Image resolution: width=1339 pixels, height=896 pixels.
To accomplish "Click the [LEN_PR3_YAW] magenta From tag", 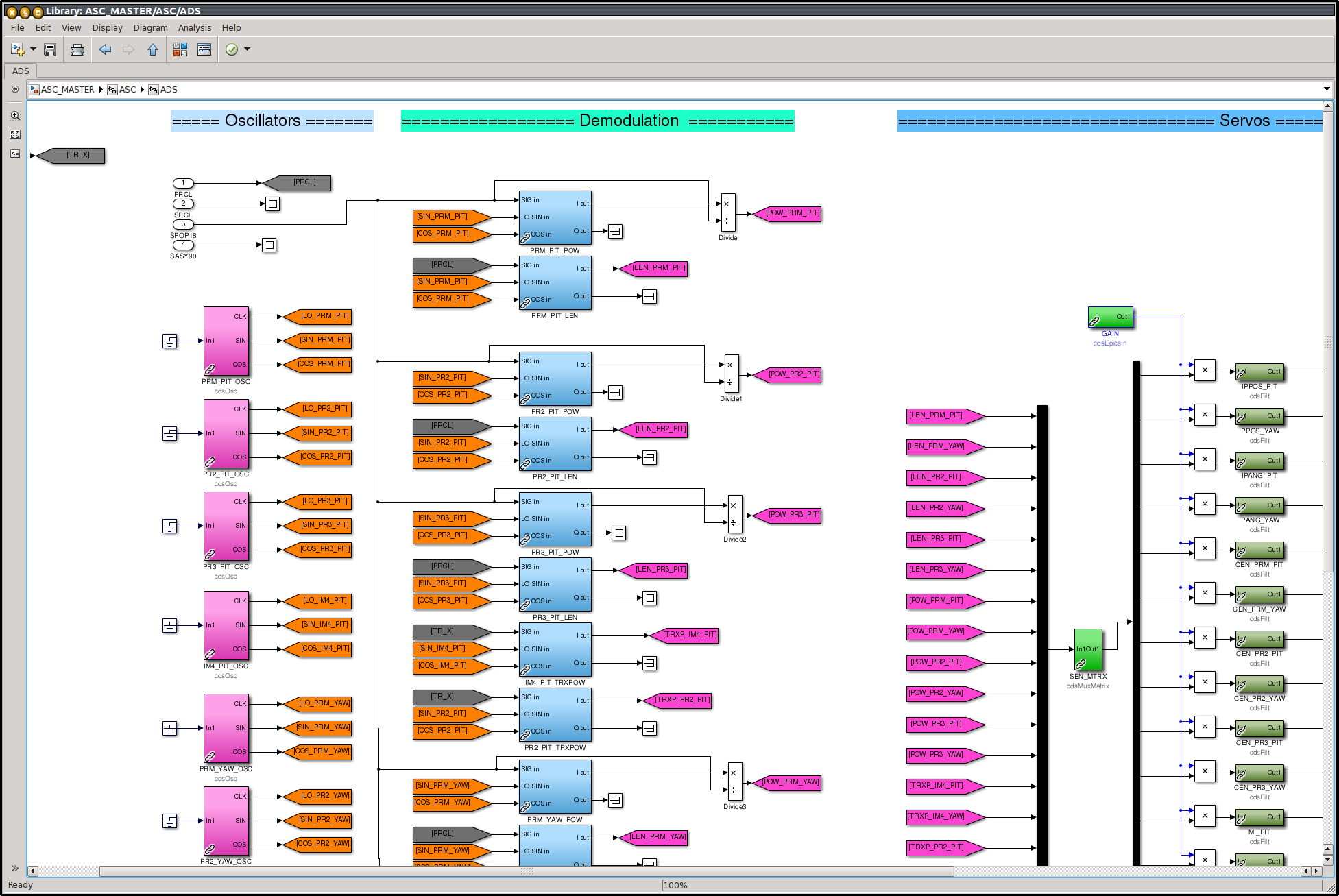I will click(945, 570).
